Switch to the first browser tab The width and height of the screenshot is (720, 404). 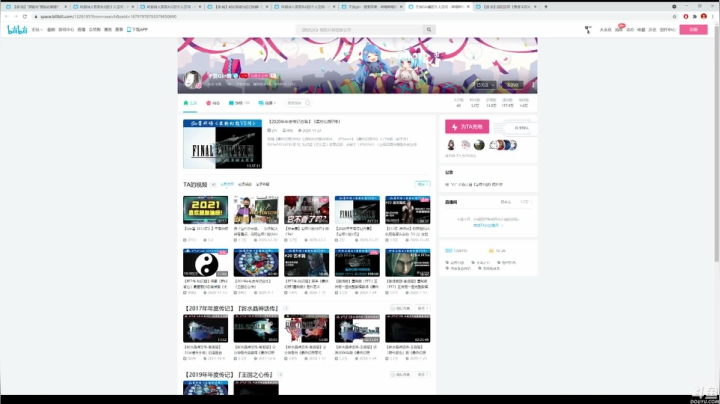pos(36,7)
